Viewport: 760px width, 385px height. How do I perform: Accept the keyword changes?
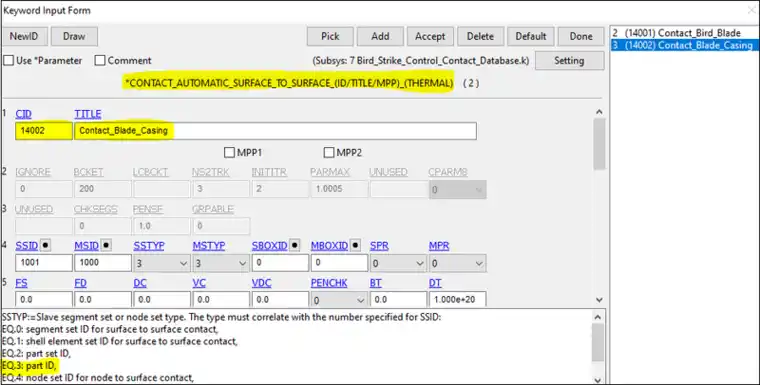coord(430,36)
